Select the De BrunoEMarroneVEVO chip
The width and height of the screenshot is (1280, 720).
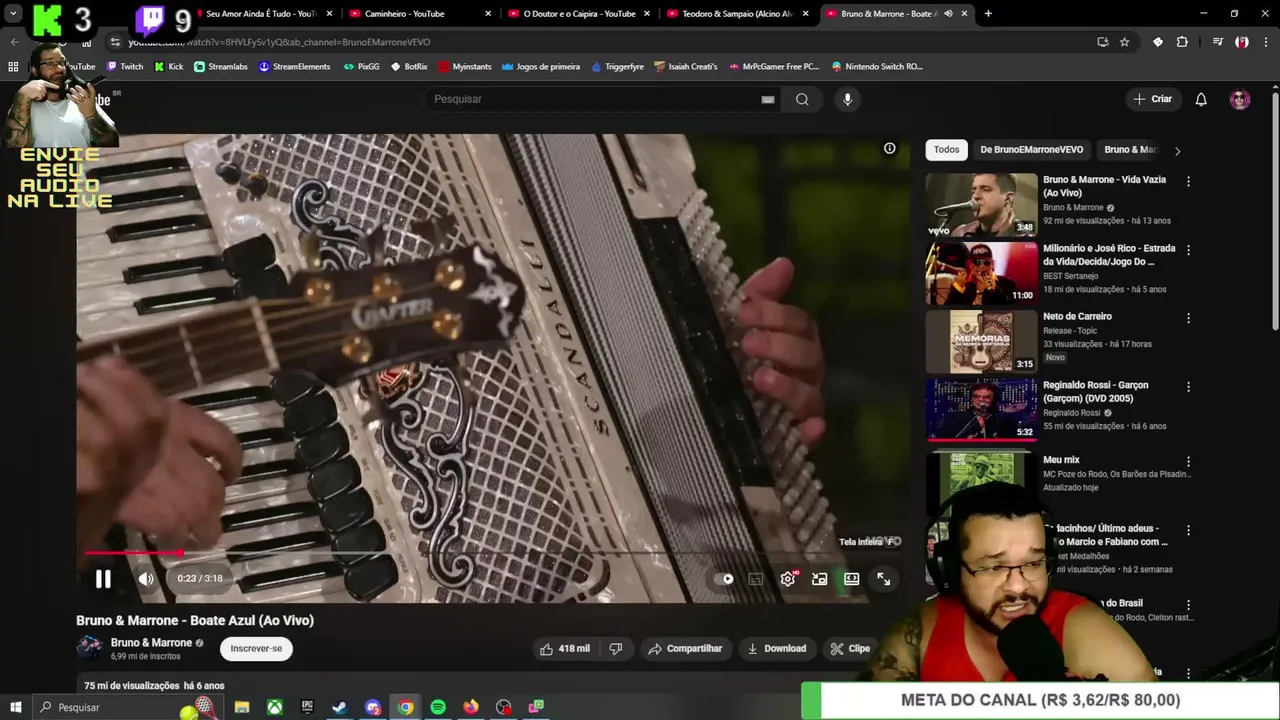point(1031,150)
